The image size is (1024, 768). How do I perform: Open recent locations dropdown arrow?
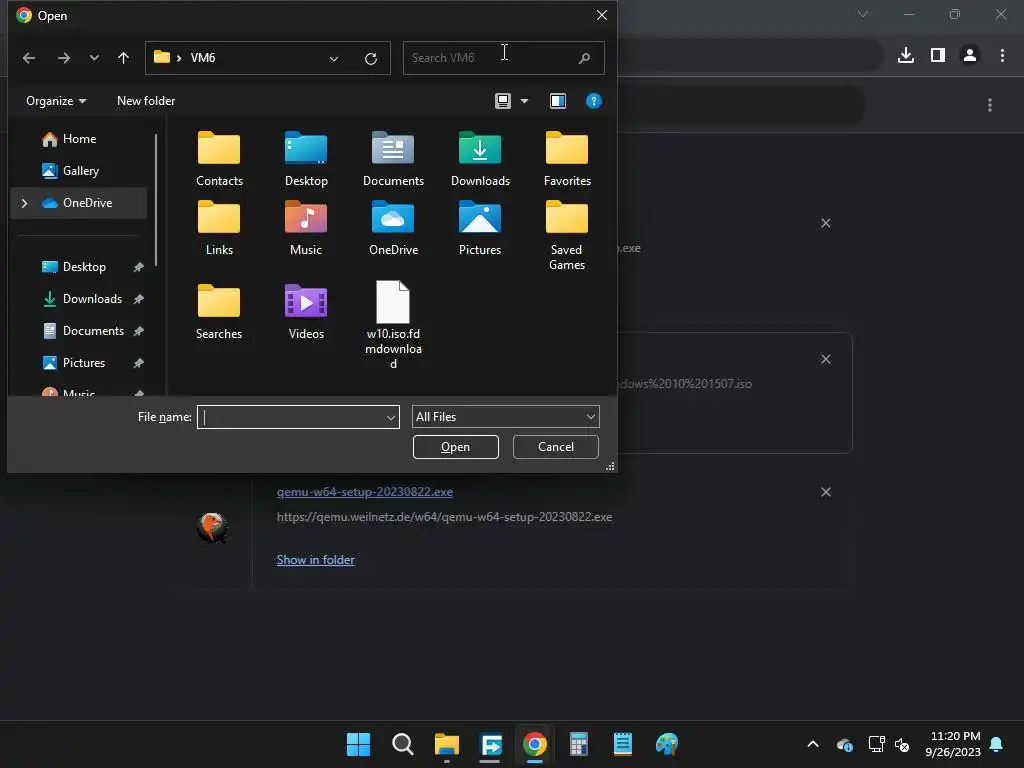tap(94, 58)
